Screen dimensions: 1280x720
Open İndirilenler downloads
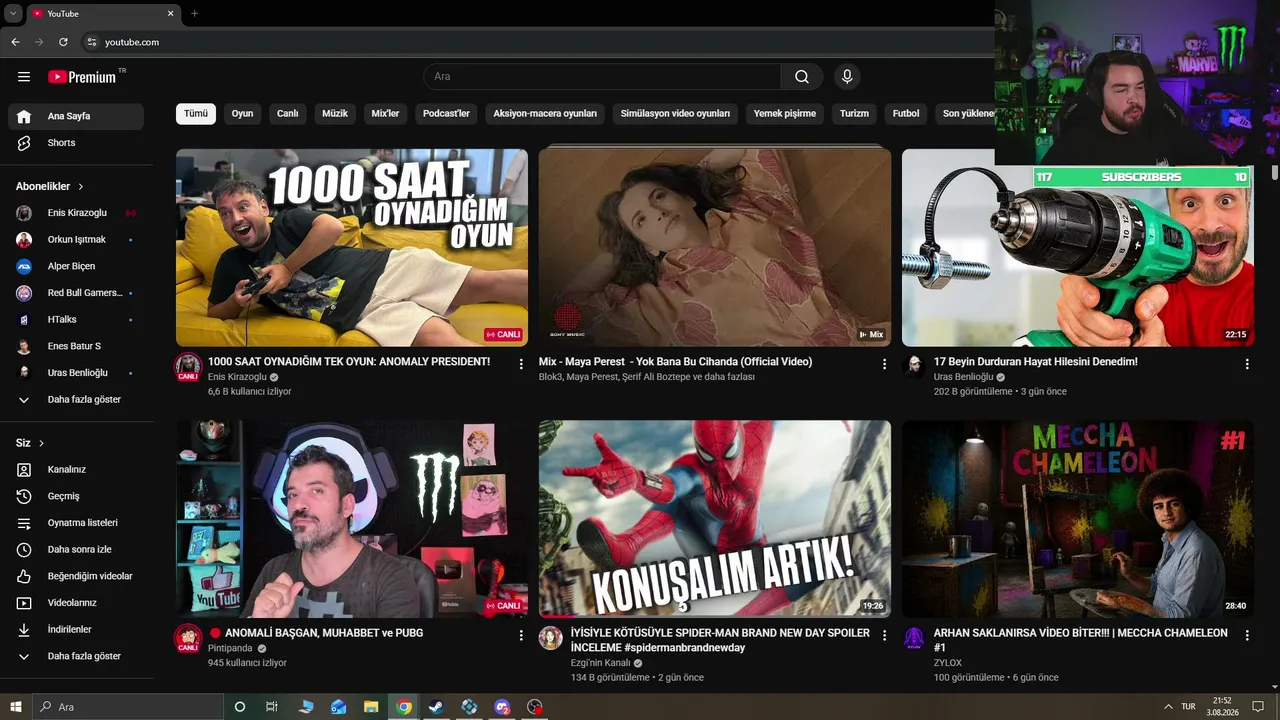[x=76, y=630]
